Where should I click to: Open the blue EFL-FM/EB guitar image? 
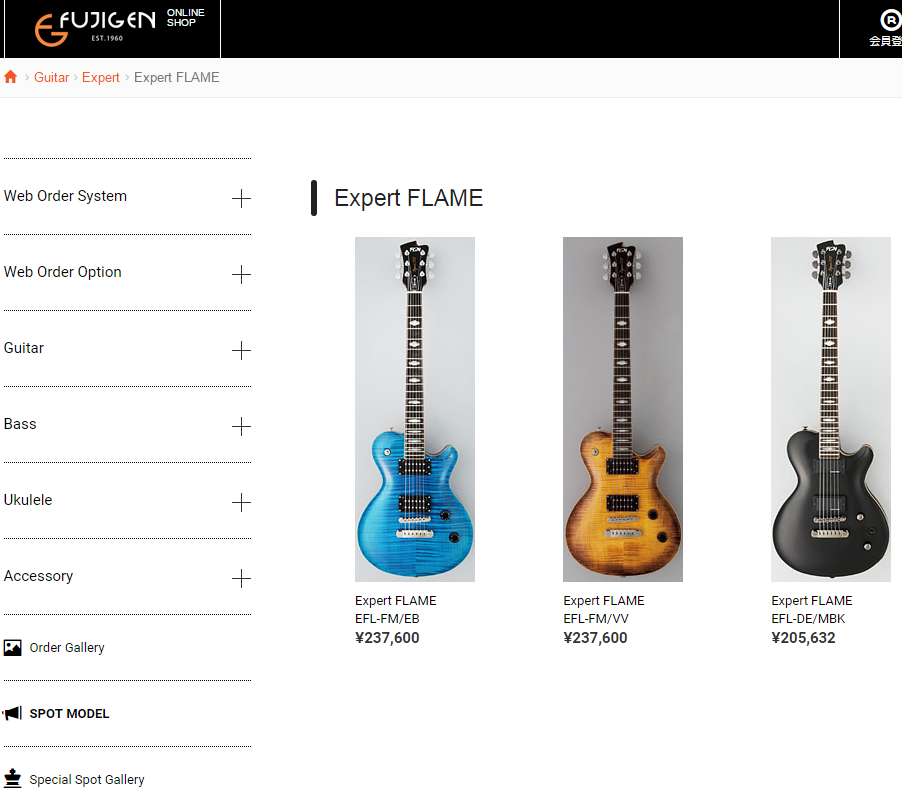tap(415, 409)
